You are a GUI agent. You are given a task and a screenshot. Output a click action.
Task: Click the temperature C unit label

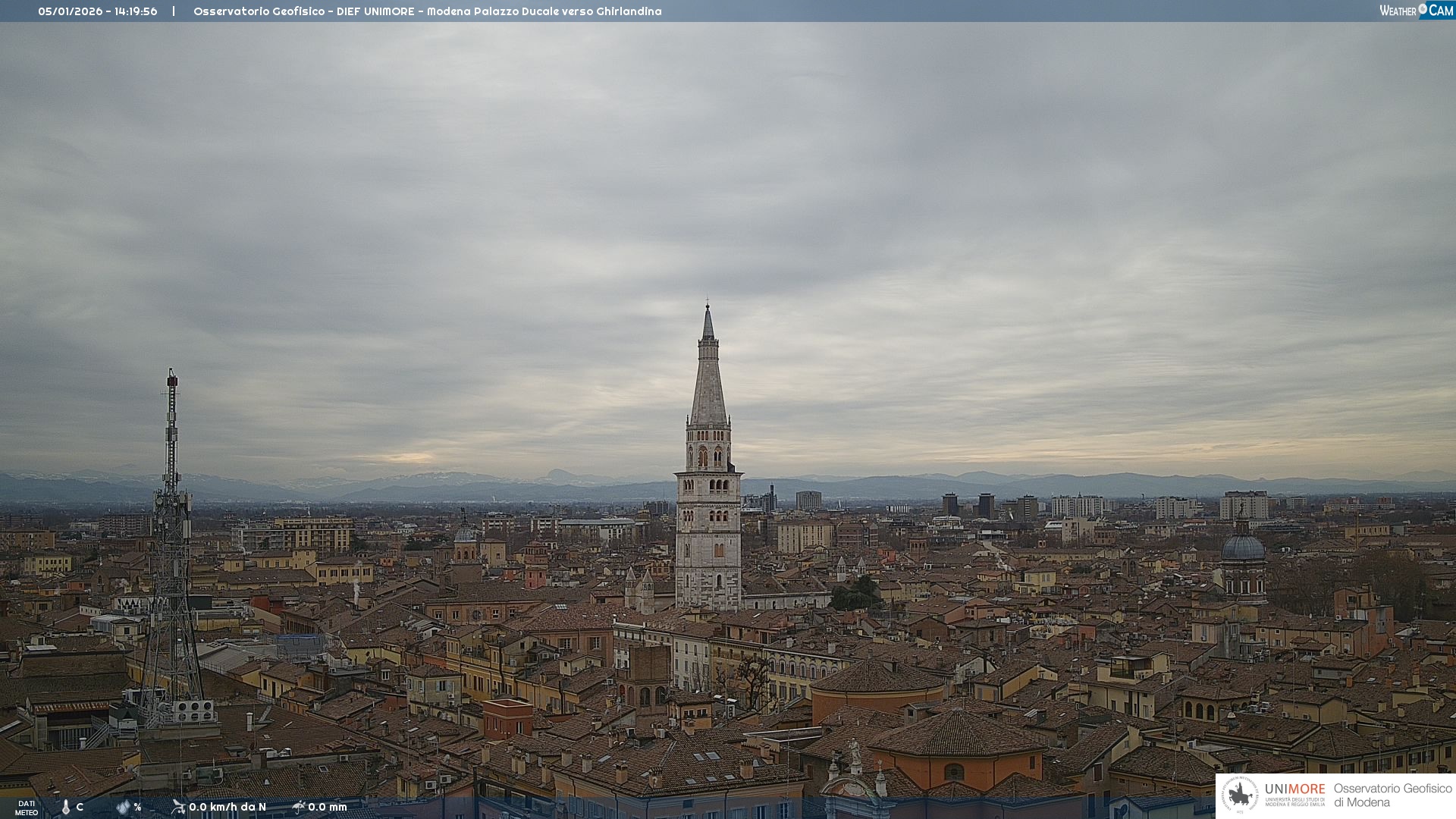[x=80, y=807]
